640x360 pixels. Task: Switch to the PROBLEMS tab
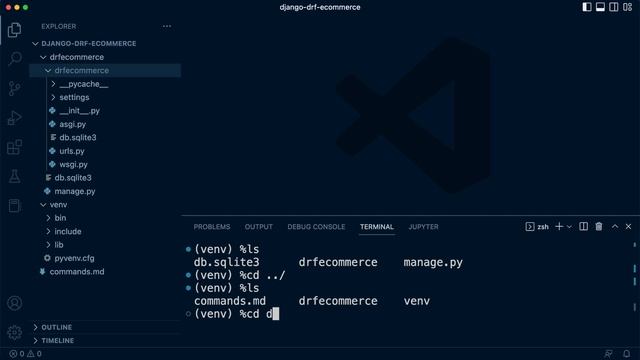[x=212, y=227]
